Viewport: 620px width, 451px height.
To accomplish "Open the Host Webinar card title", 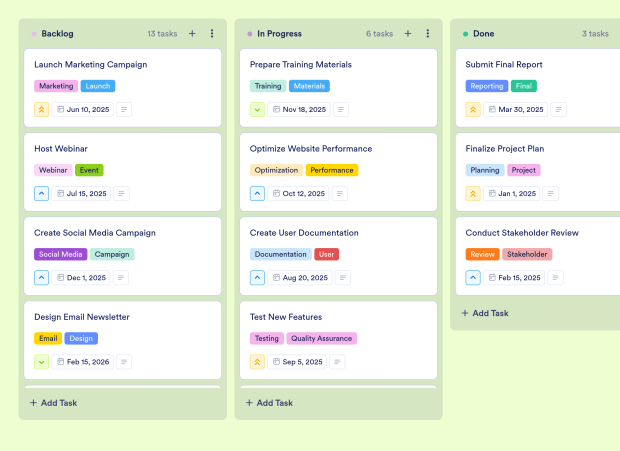I will 61,149.
